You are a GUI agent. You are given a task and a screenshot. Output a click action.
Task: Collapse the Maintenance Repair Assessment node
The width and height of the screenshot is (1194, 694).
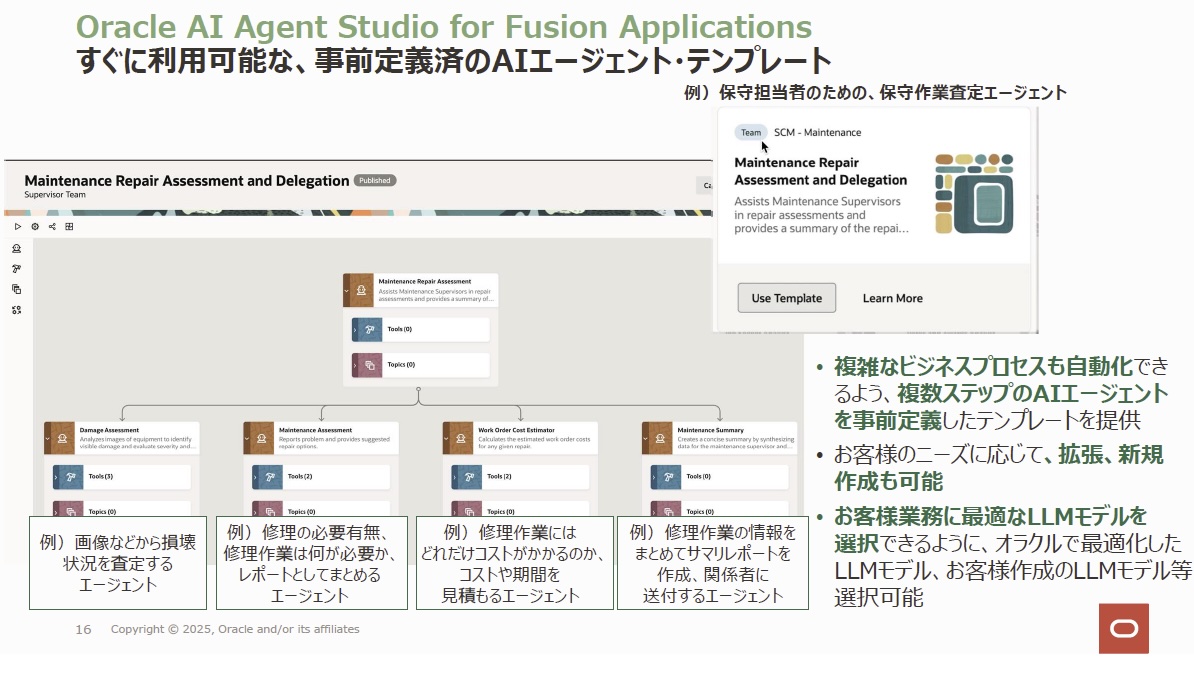(x=346, y=290)
